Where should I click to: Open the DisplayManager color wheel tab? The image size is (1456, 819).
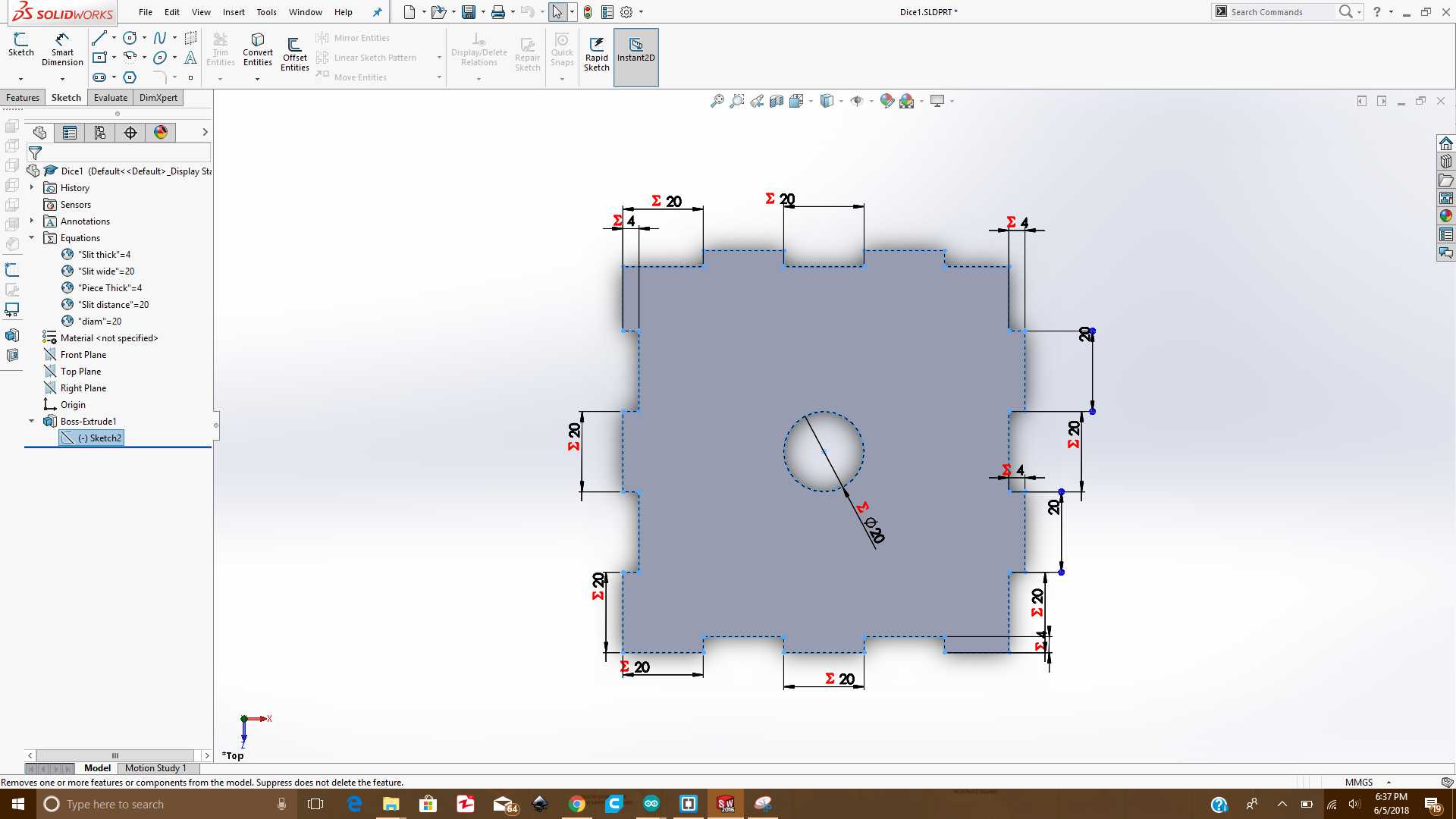click(161, 133)
